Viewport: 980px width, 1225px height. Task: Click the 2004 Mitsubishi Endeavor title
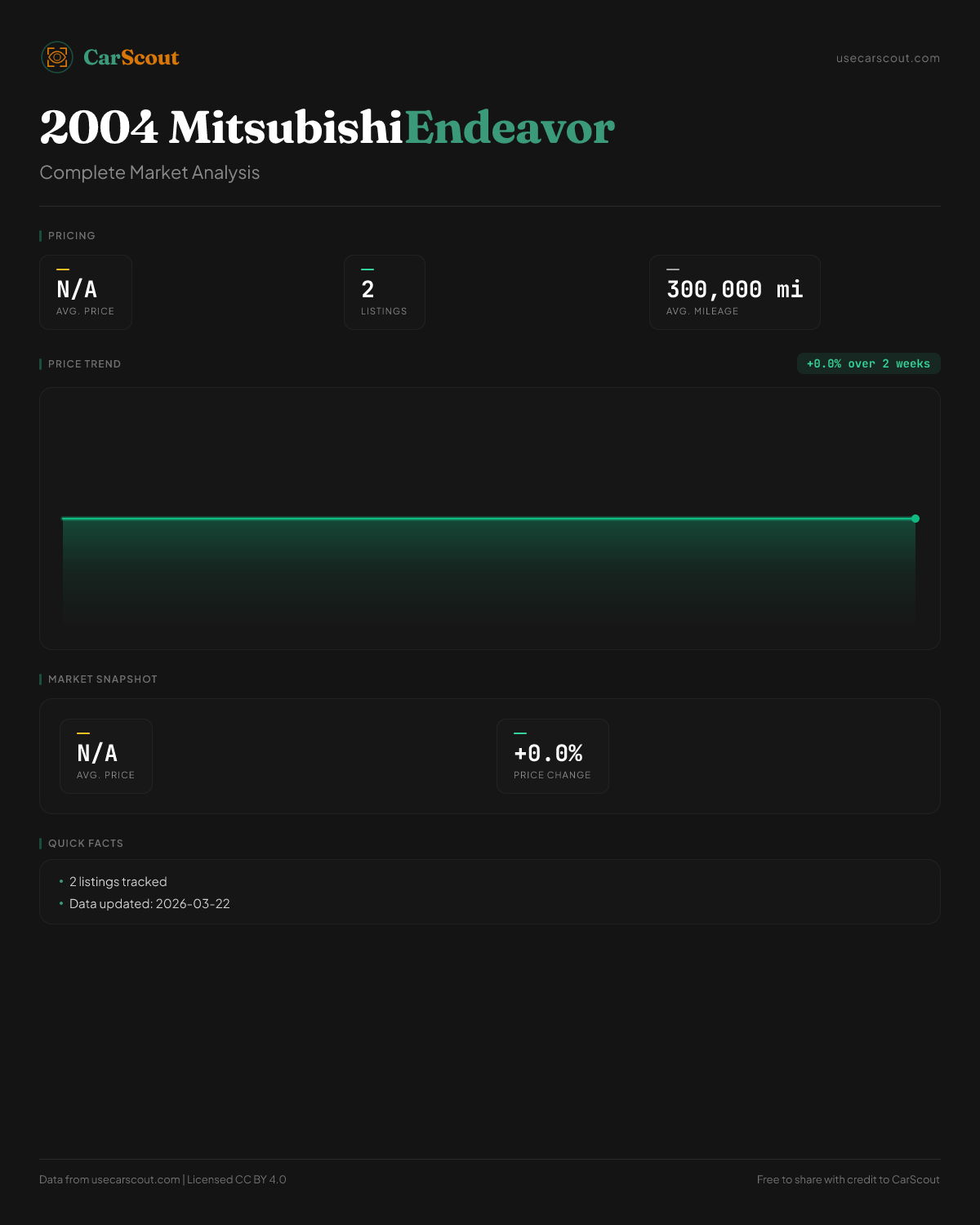tap(327, 128)
